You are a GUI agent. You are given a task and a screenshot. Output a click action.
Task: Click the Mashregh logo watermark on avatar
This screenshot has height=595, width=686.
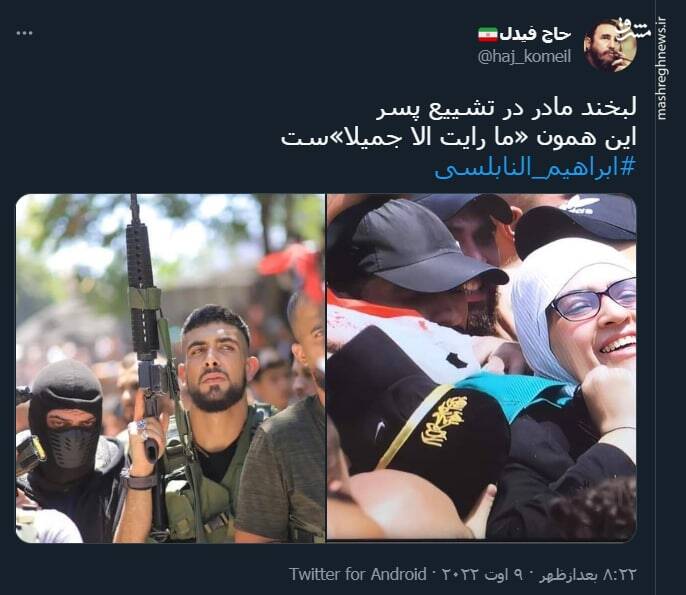tap(632, 30)
